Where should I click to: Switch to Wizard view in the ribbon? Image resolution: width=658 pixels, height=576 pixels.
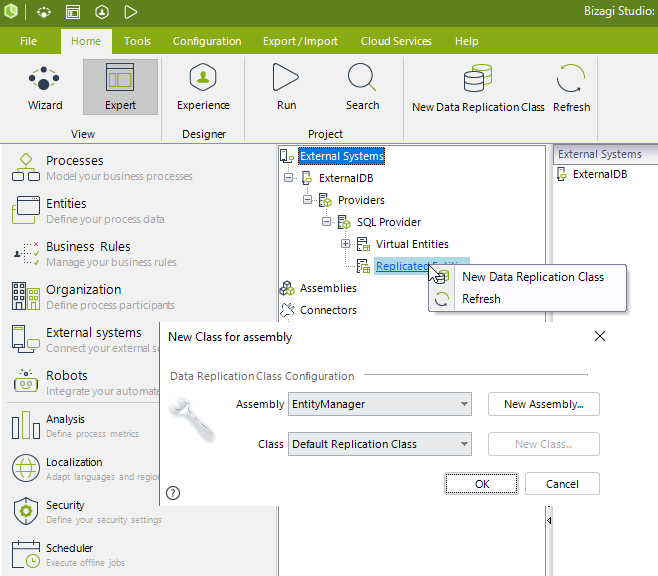(45, 87)
